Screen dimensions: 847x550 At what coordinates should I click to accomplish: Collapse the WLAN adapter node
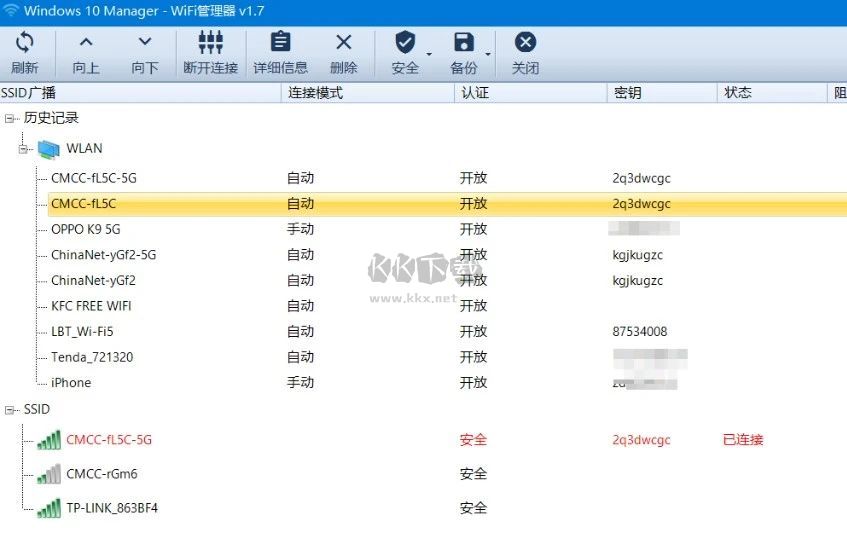click(x=23, y=149)
